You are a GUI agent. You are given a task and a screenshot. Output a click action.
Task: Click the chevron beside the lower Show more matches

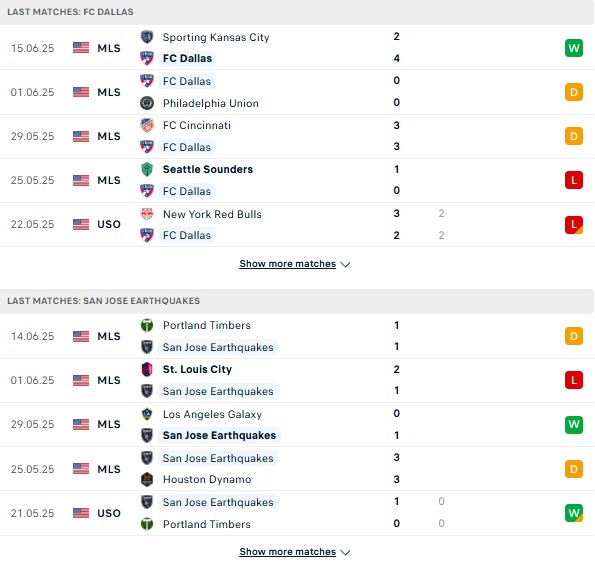pos(345,552)
